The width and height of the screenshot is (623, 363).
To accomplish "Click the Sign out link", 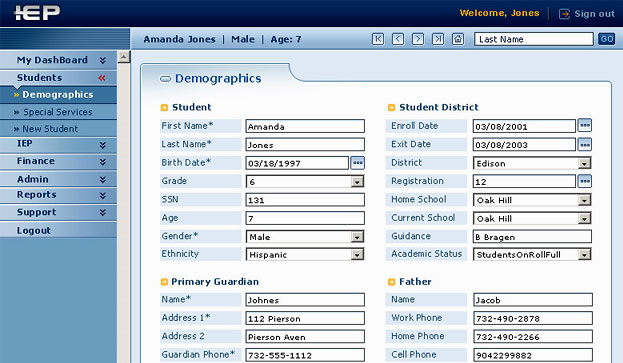I will pos(594,14).
